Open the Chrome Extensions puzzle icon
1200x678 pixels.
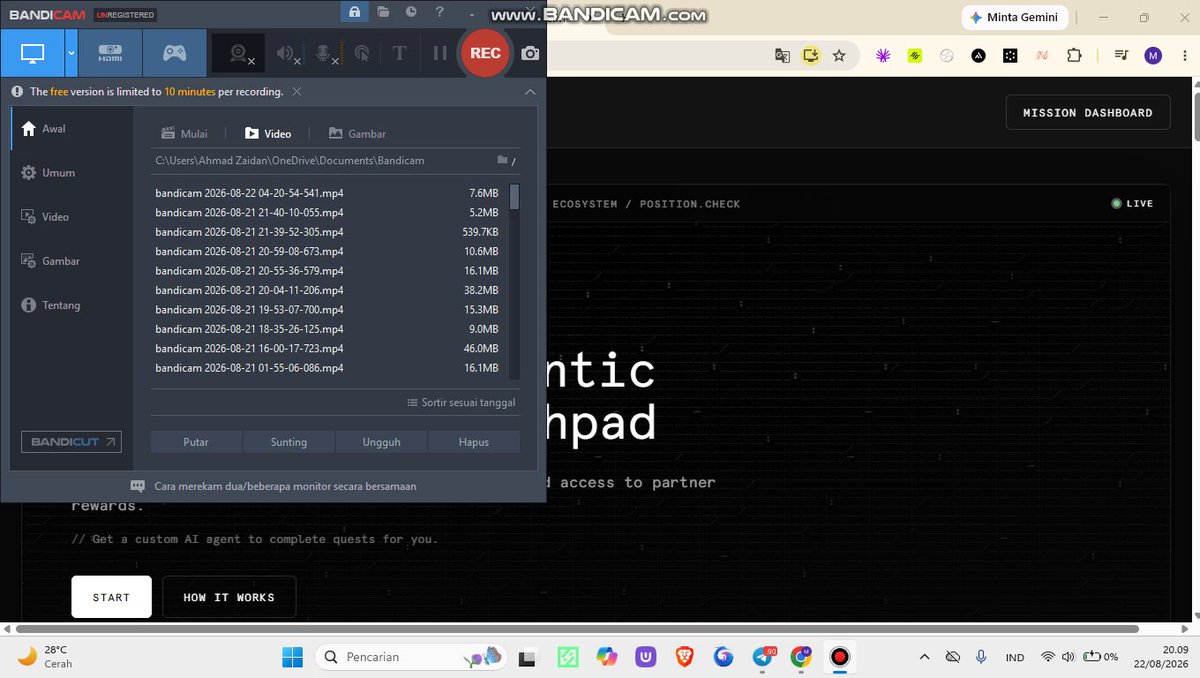[1074, 56]
